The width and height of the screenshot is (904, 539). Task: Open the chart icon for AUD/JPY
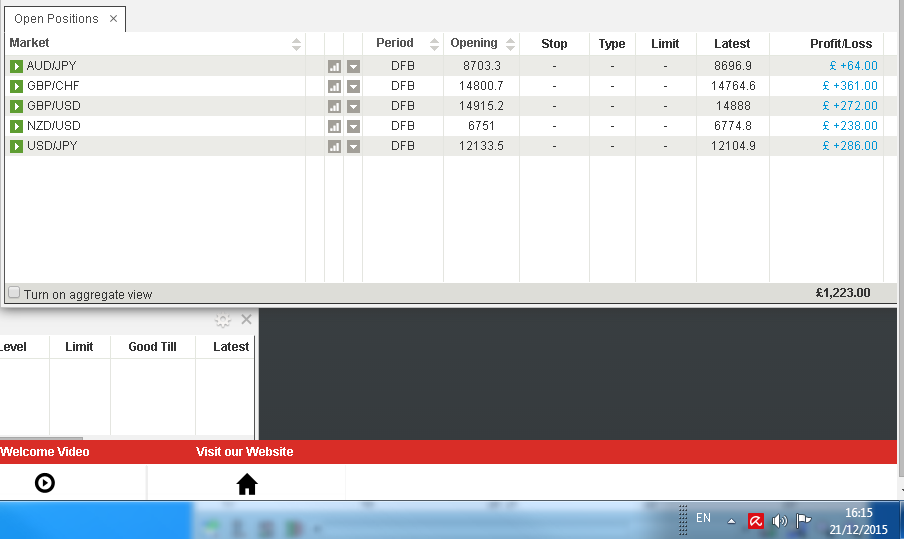(x=334, y=66)
